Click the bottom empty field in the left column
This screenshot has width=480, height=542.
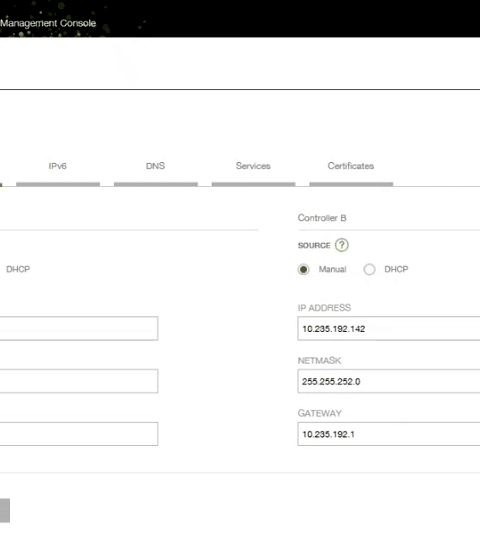[x=79, y=434]
